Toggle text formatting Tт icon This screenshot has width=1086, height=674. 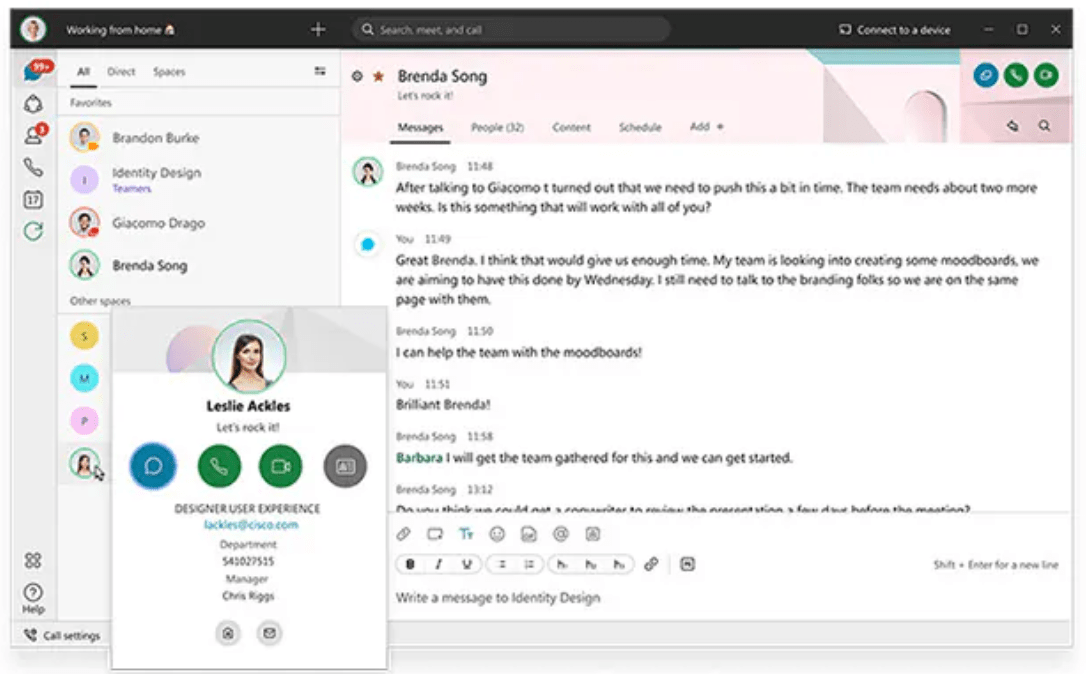point(466,534)
